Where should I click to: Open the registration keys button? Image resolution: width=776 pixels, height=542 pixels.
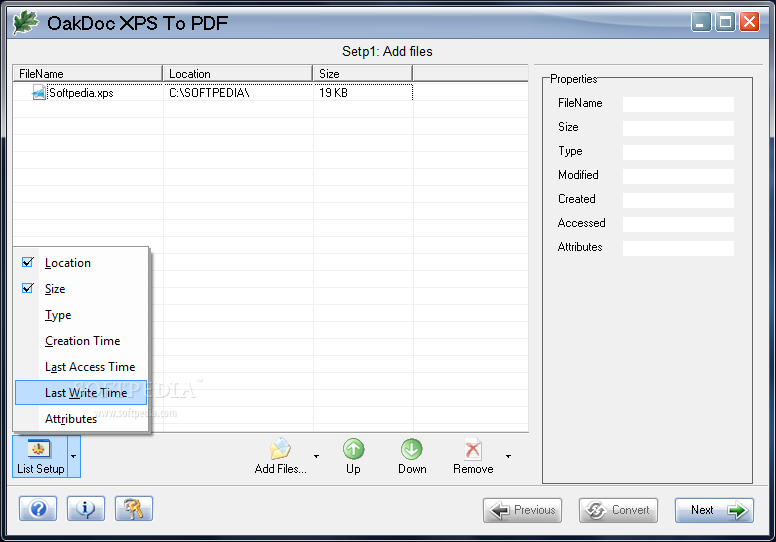134,509
